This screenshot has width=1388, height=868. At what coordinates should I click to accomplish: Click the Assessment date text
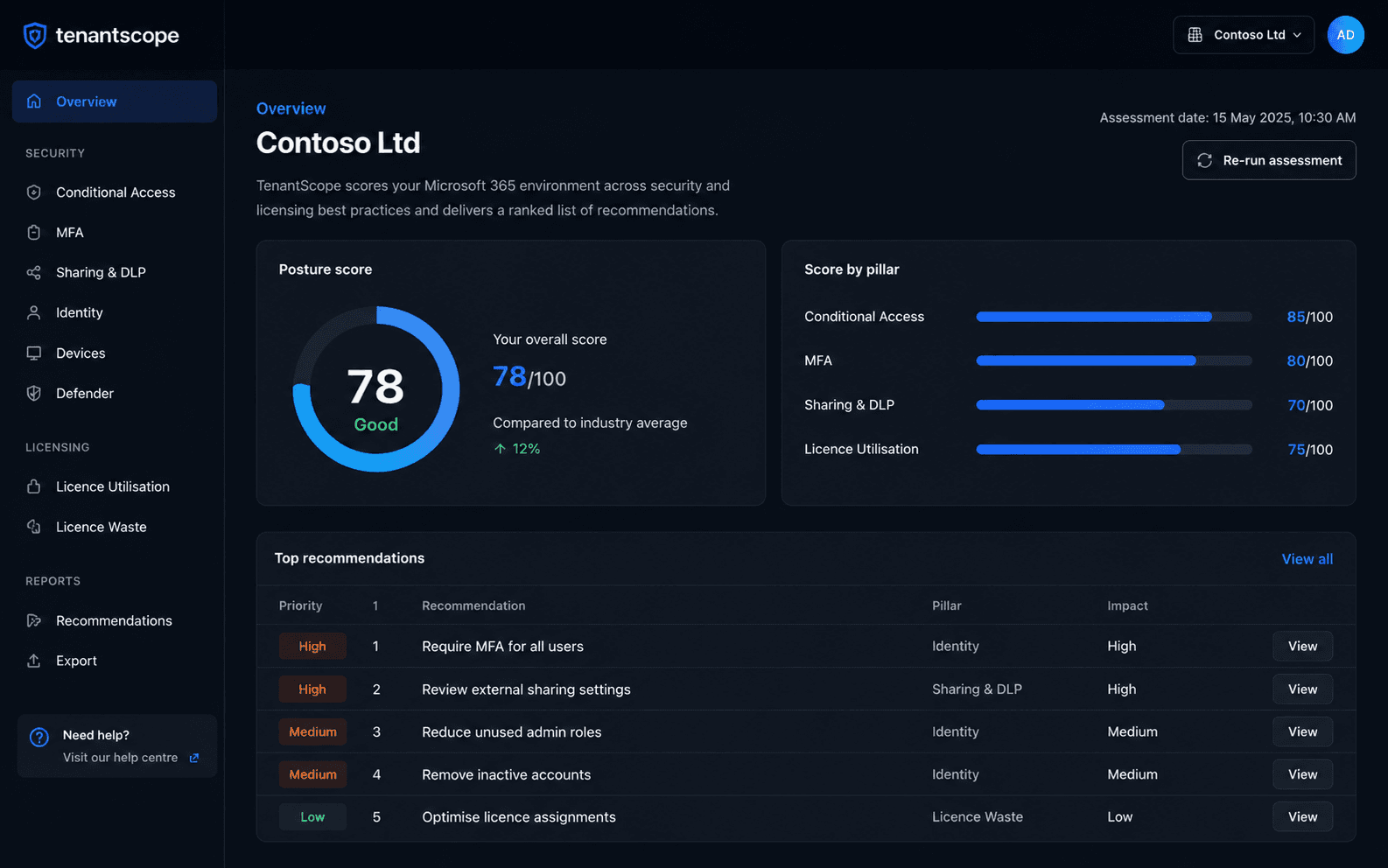(x=1228, y=117)
